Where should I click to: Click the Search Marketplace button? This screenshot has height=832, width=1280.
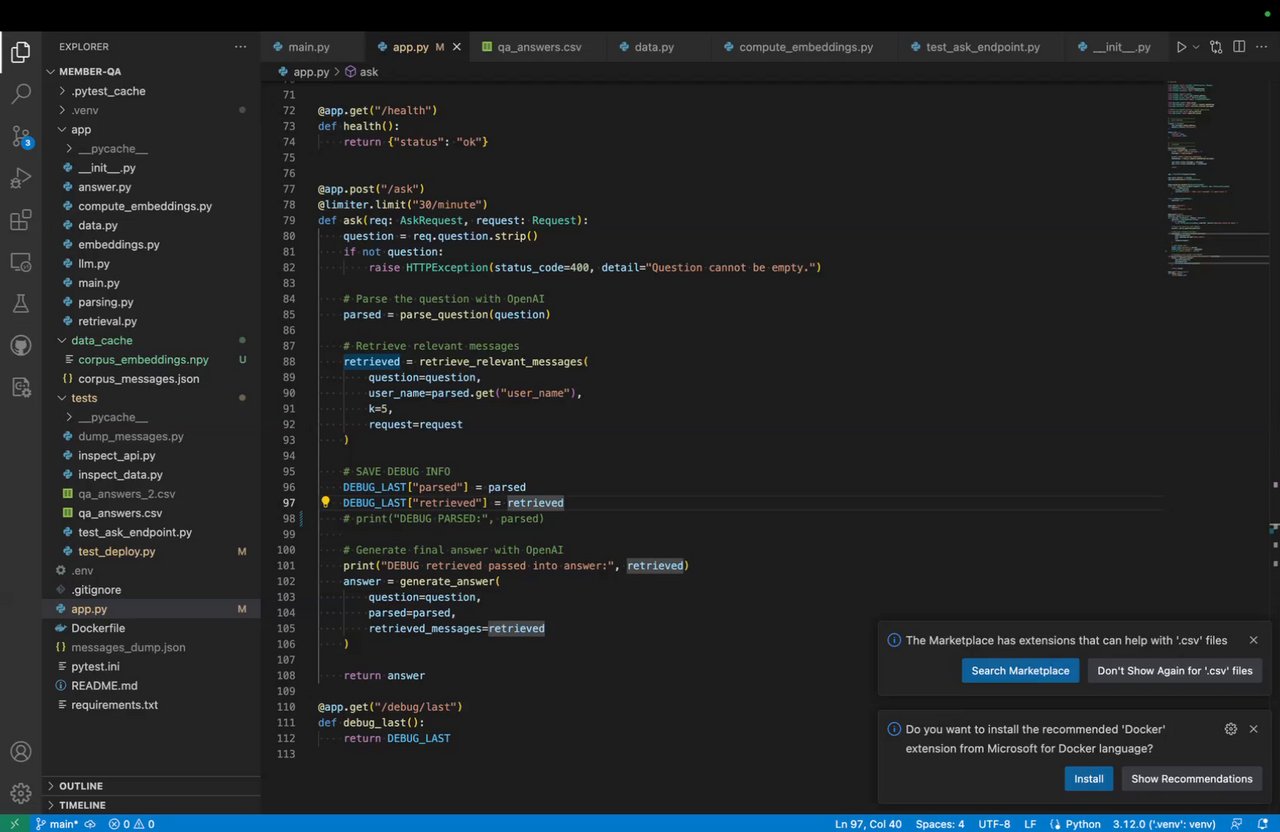point(1020,671)
